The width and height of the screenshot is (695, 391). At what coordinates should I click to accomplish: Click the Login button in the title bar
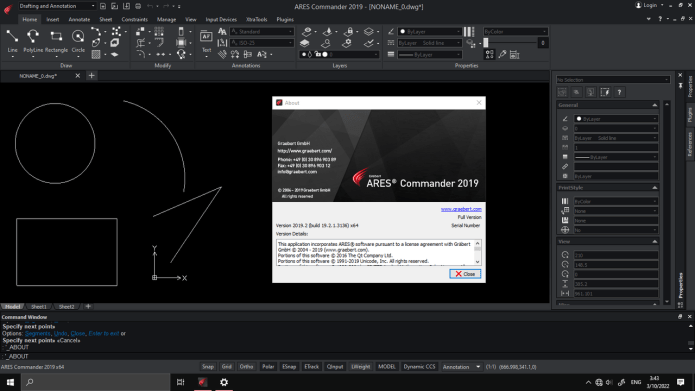click(x=650, y=5)
